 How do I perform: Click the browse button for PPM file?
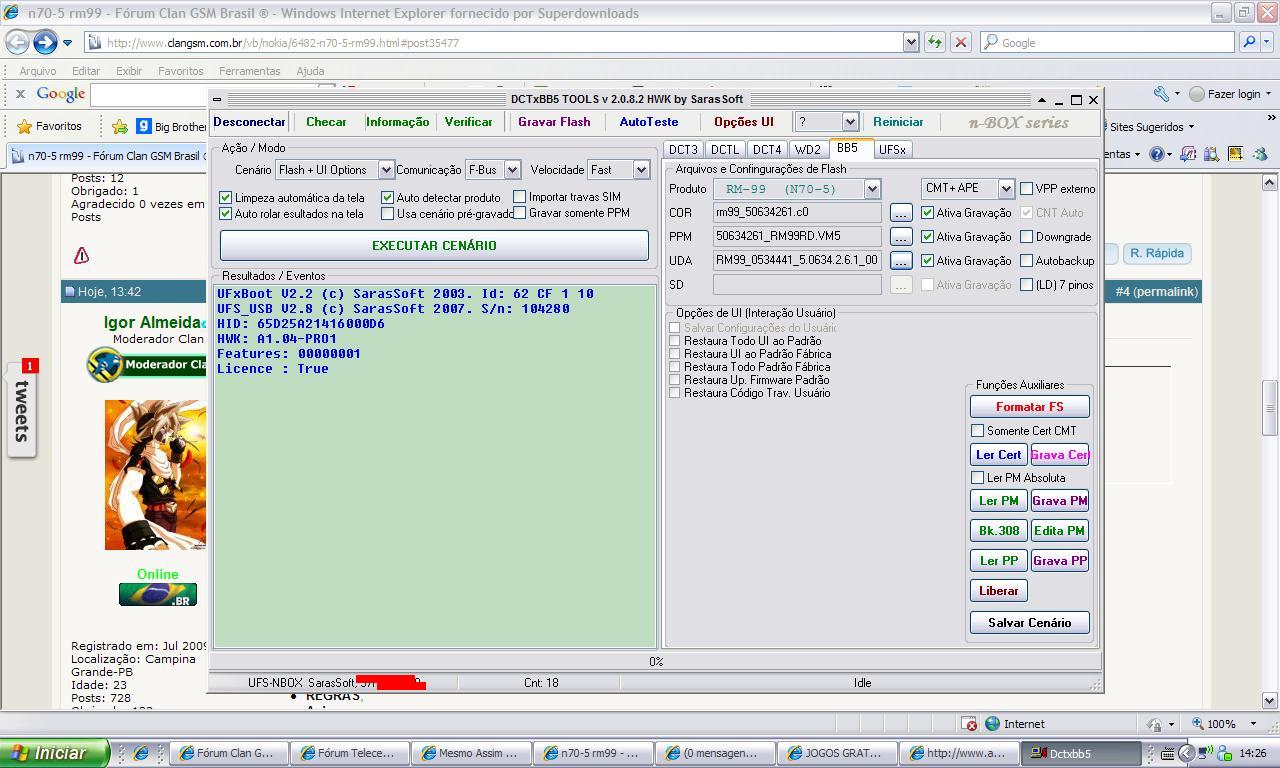coord(900,237)
